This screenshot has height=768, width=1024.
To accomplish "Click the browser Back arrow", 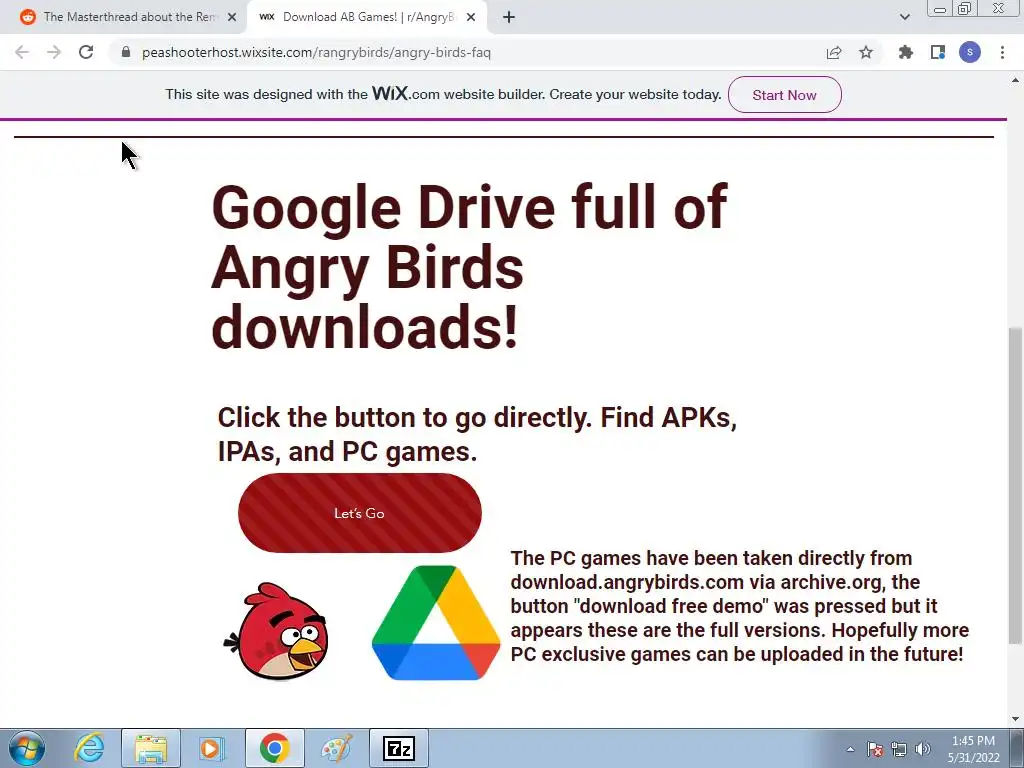I will pos(22,52).
